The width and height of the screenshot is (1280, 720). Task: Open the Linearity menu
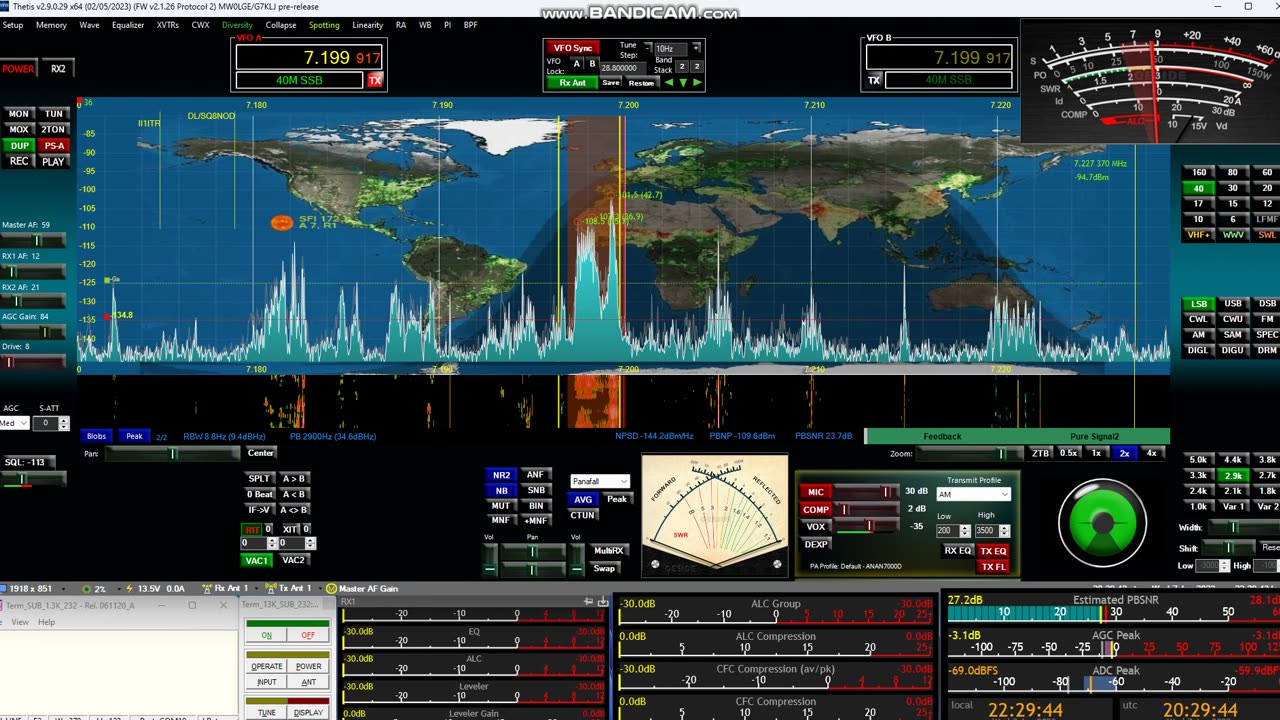[x=367, y=25]
